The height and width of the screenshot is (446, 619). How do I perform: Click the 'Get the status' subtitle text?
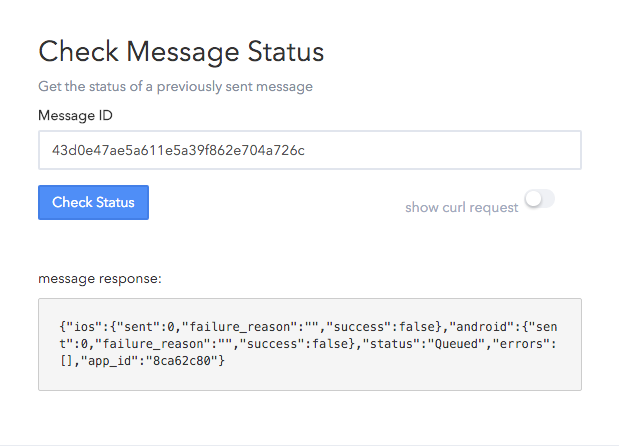click(176, 86)
